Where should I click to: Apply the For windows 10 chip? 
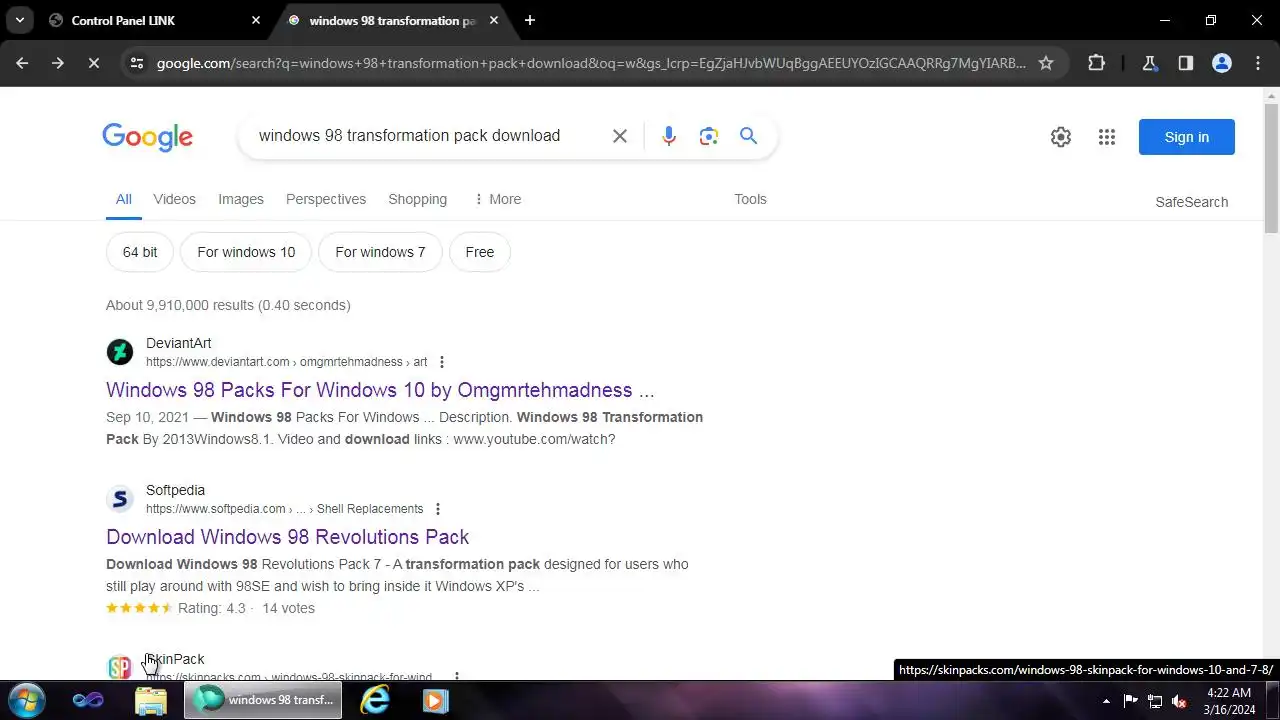246,252
